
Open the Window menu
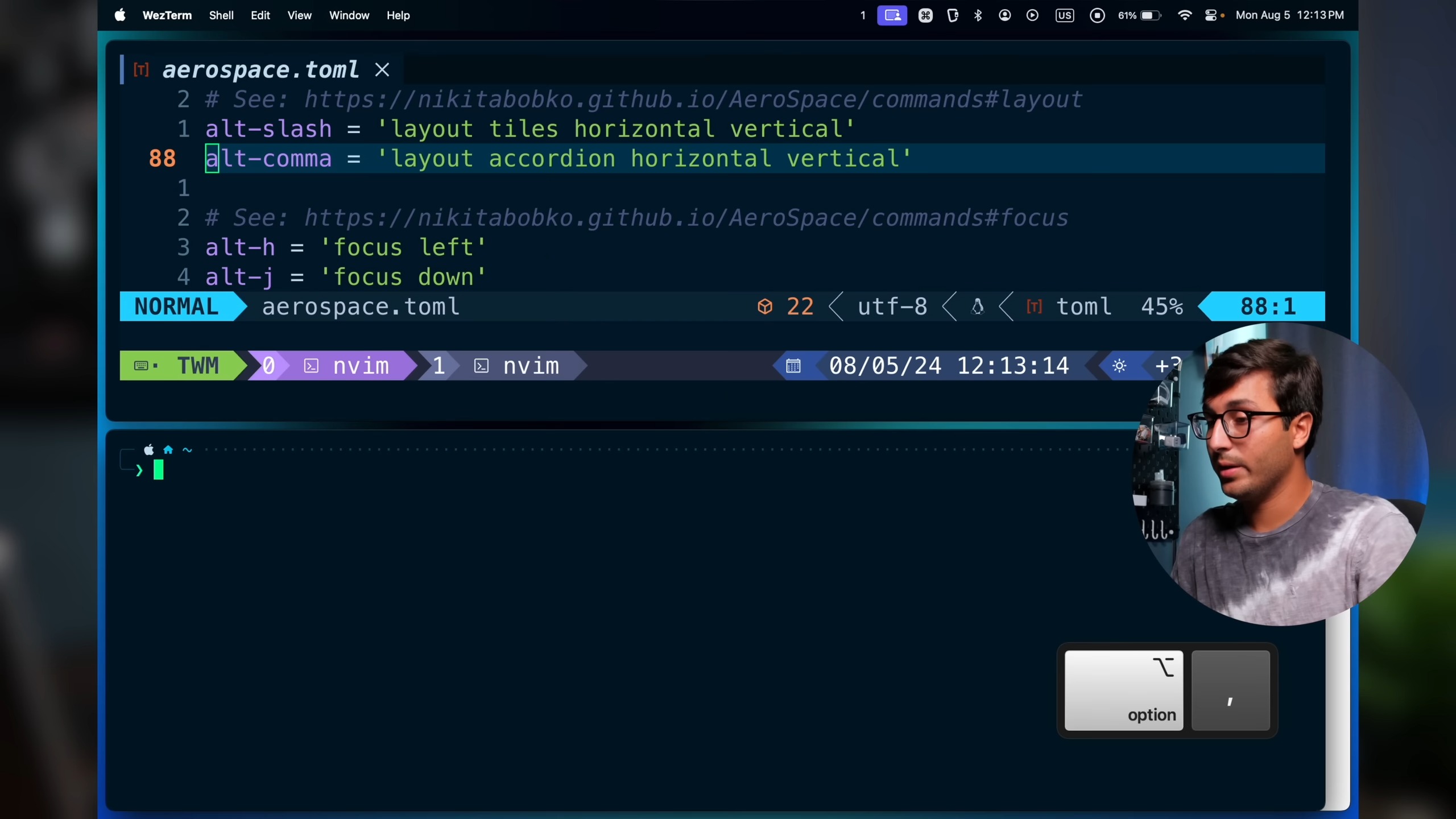coord(349,15)
